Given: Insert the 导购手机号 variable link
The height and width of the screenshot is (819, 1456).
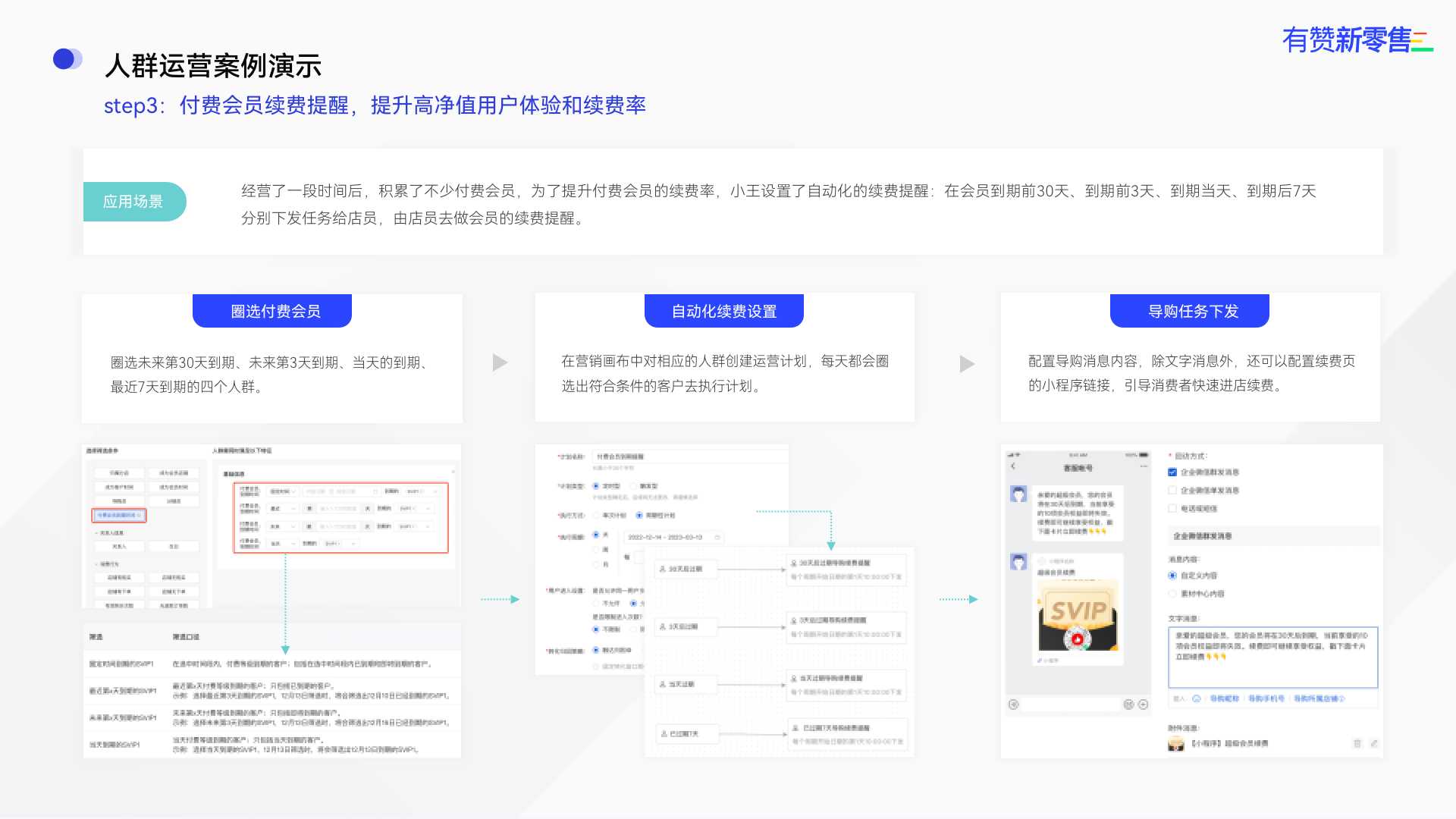Looking at the screenshot, I should (1266, 698).
